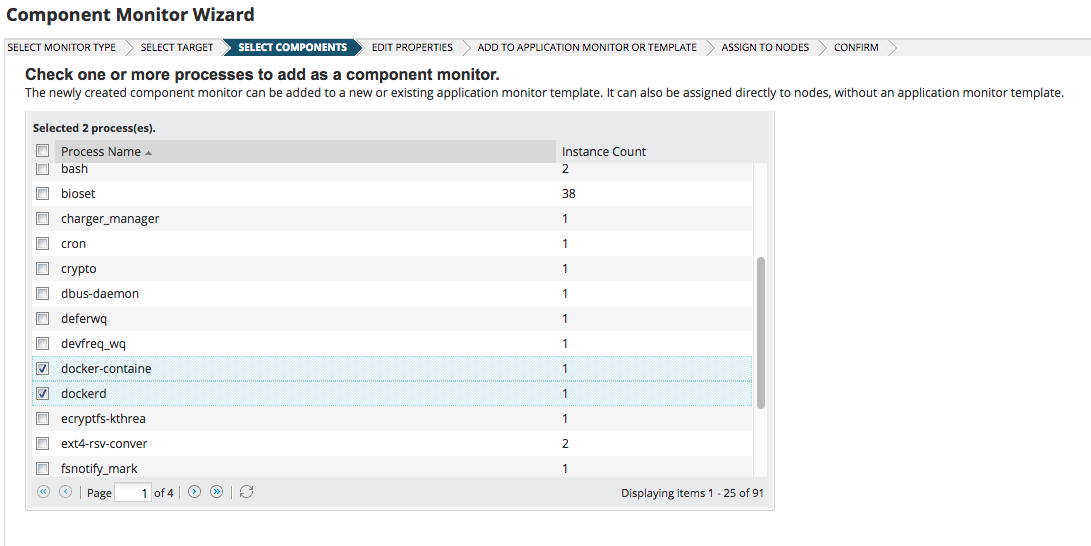The width and height of the screenshot is (1091, 546).
Task: Click the ecryptfs-kthrea process name
Action: (x=103, y=419)
